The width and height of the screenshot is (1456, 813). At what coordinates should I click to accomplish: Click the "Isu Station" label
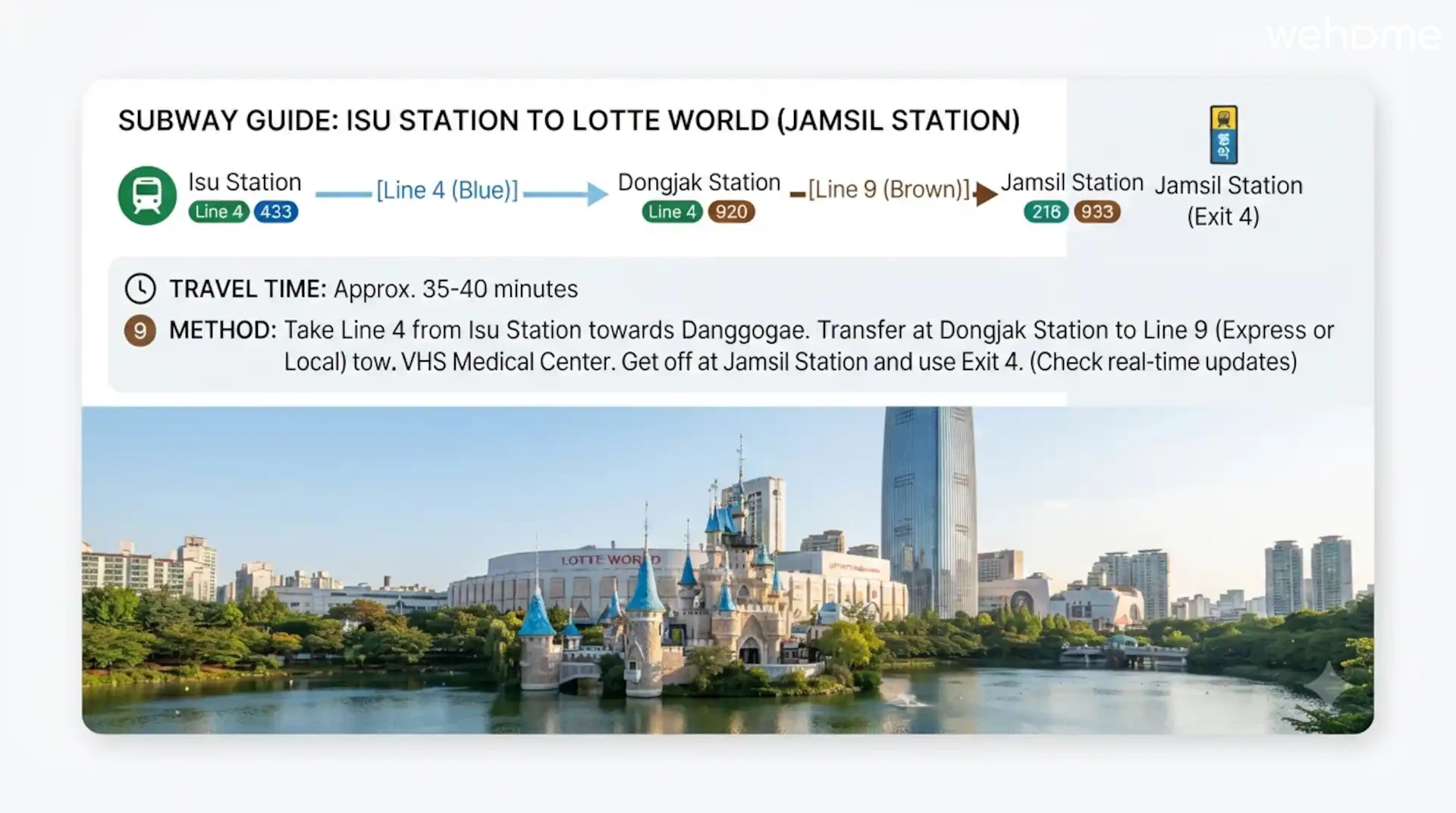pyautogui.click(x=244, y=182)
